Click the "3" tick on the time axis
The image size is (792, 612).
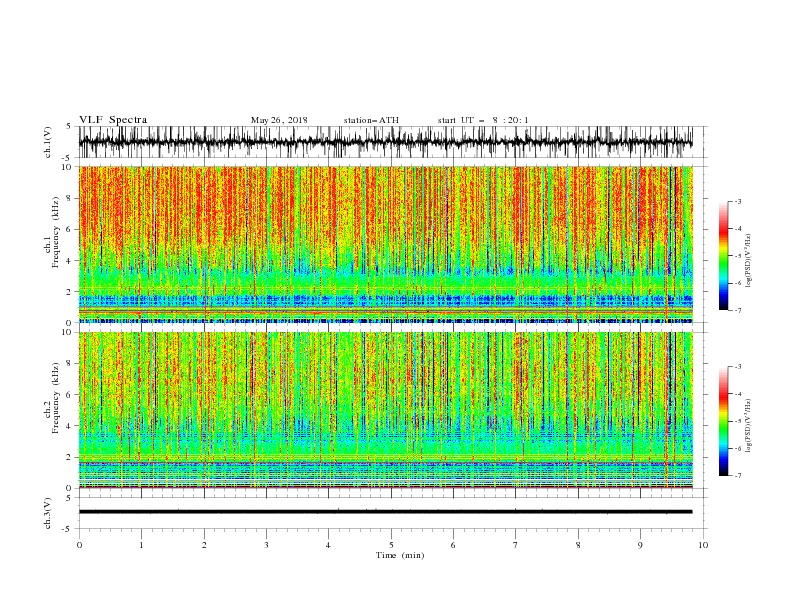[x=266, y=545]
